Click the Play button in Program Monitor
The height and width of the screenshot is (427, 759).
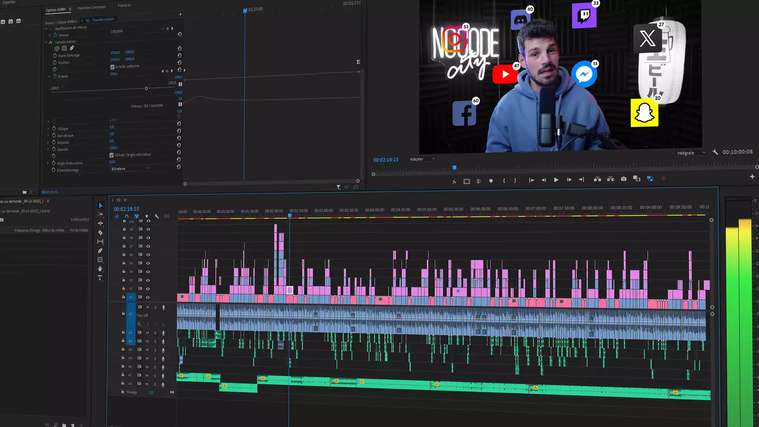(x=556, y=180)
